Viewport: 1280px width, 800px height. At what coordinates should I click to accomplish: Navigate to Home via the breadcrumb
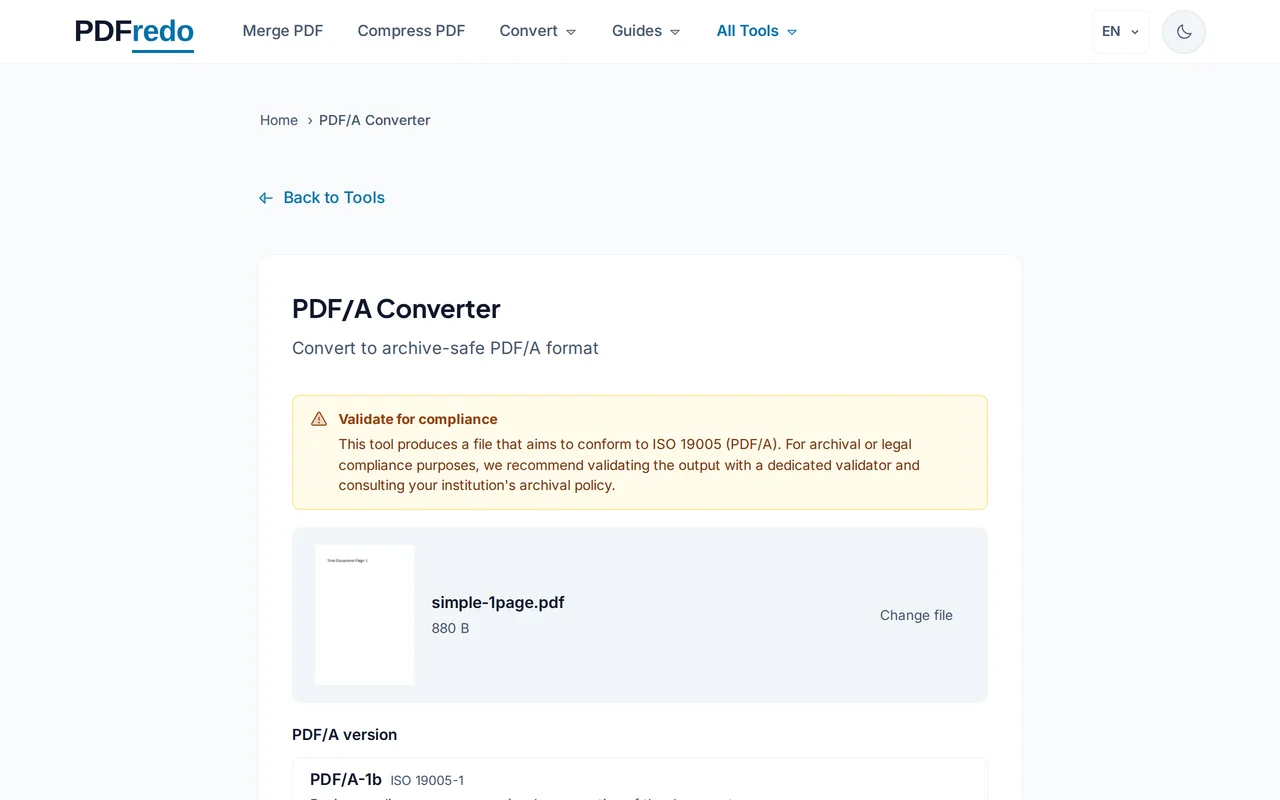coord(279,120)
